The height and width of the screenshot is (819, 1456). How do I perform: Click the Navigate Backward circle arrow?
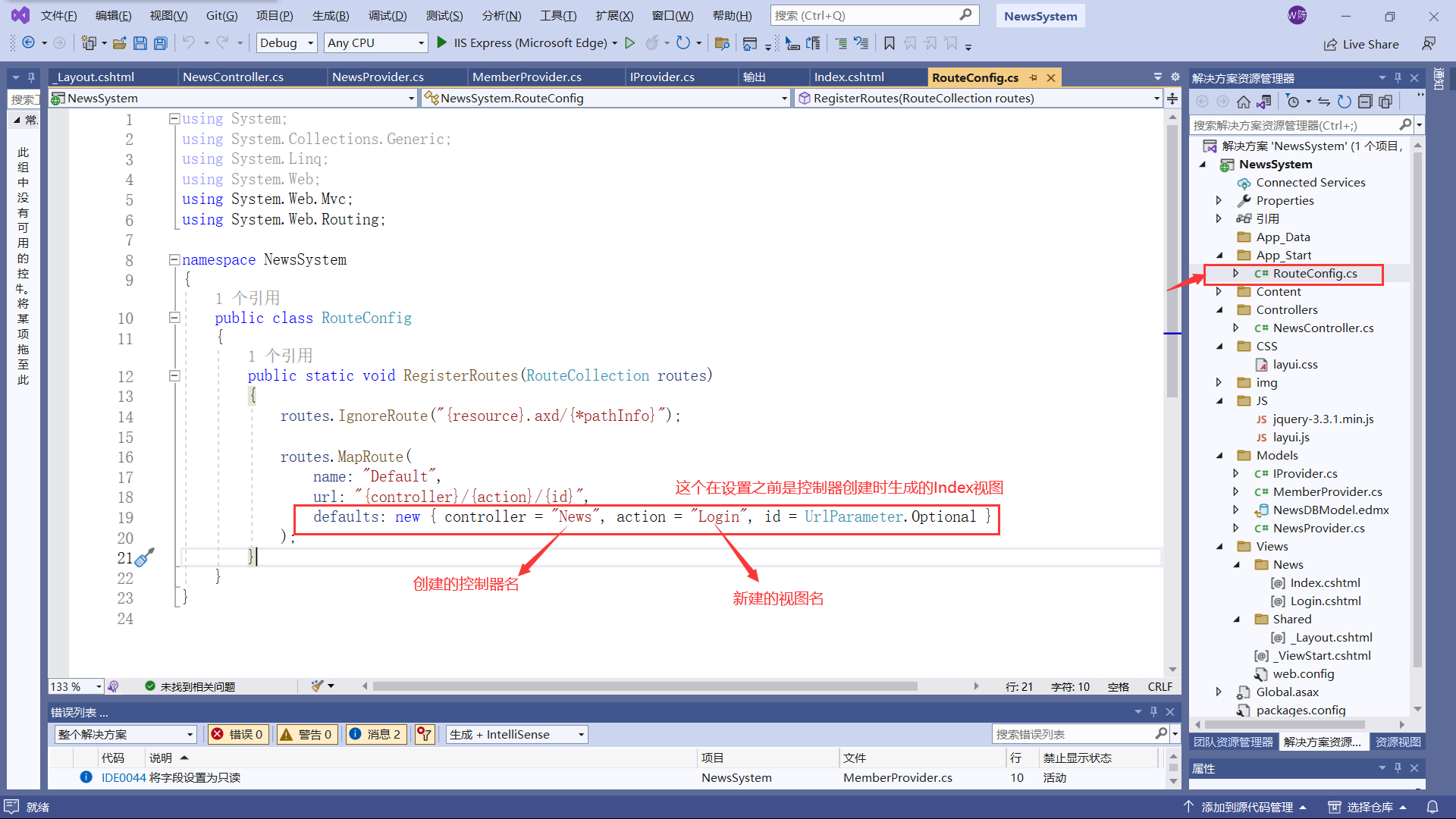[x=28, y=43]
